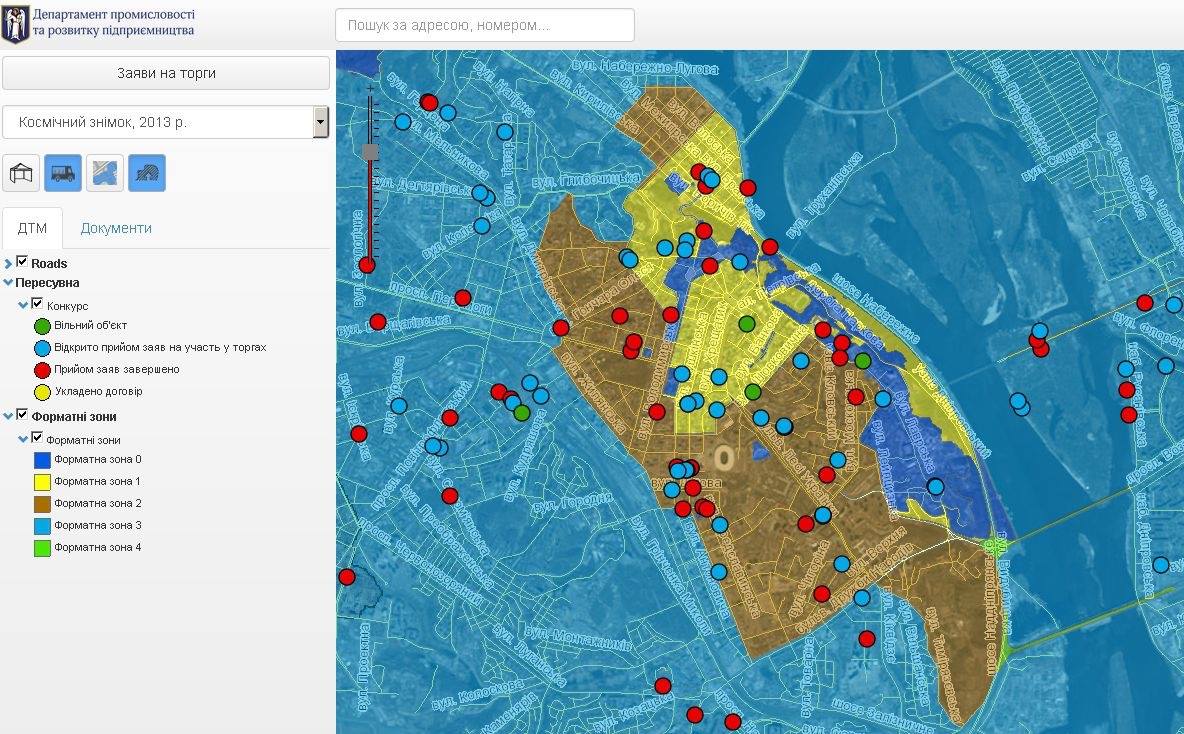Select the ДТМ tab
Viewport: 1184px width, 734px height.
32,228
